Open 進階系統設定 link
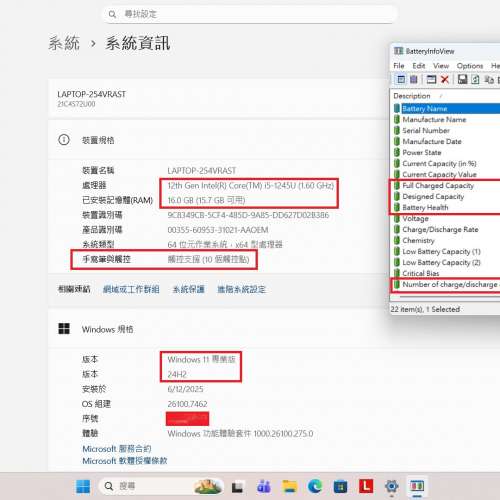 point(241,290)
